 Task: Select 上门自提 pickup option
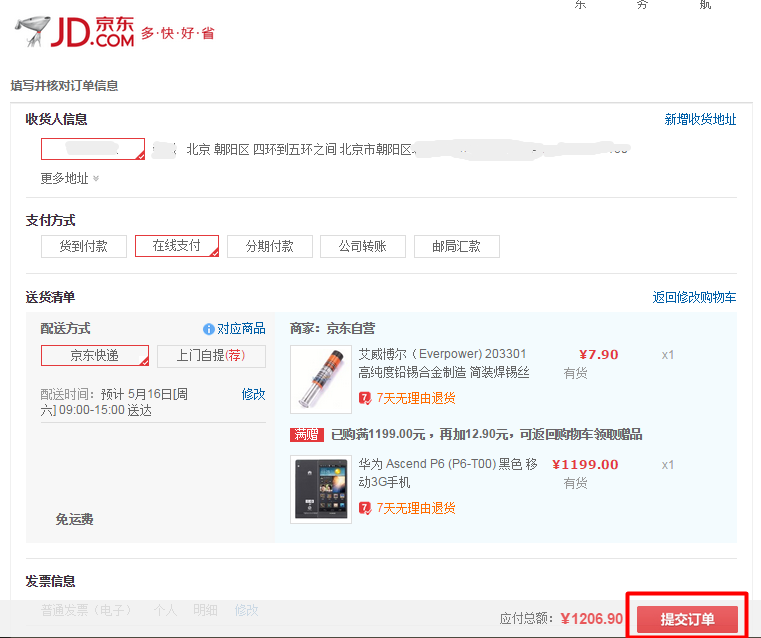pyautogui.click(x=211, y=356)
